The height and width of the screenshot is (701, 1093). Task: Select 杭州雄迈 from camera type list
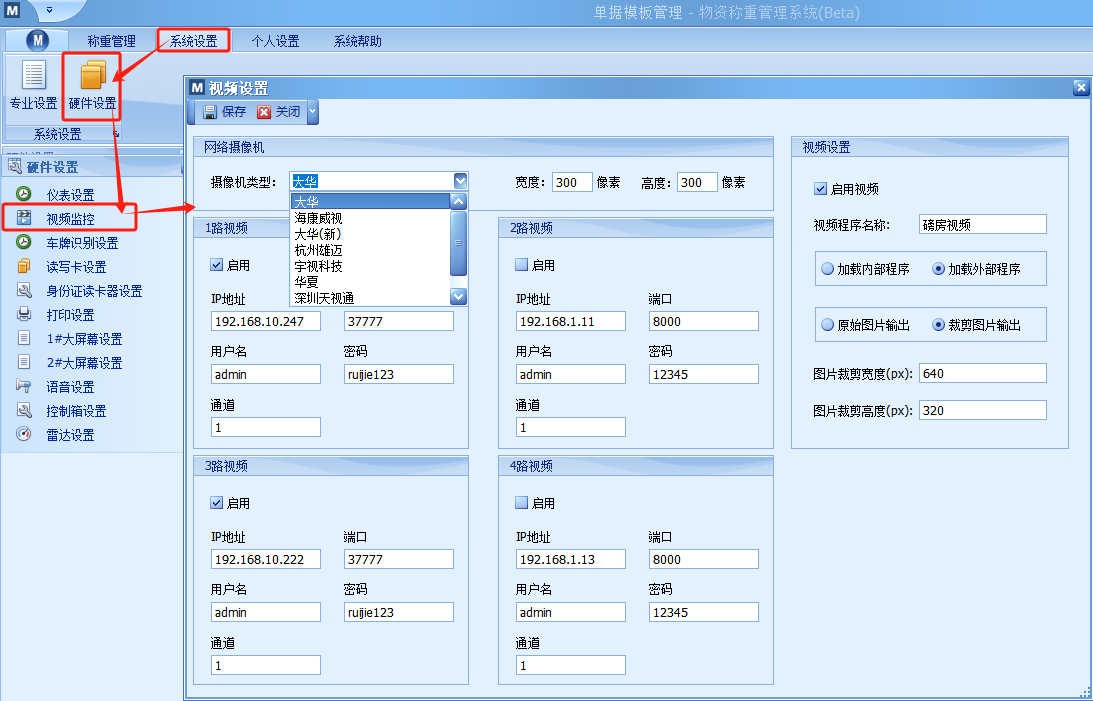pyautogui.click(x=318, y=250)
